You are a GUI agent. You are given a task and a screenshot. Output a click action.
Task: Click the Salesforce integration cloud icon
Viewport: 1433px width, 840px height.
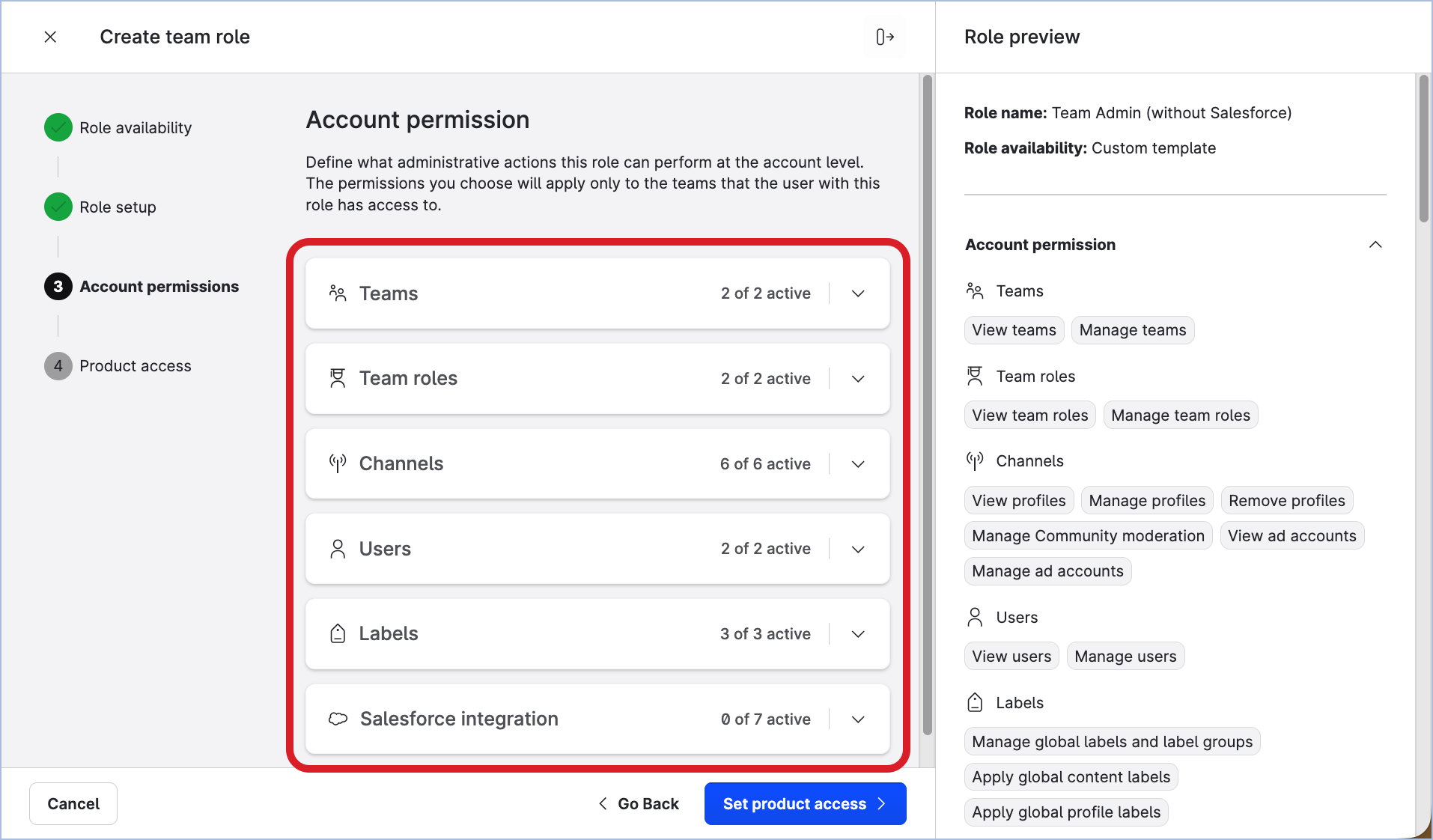(x=338, y=719)
